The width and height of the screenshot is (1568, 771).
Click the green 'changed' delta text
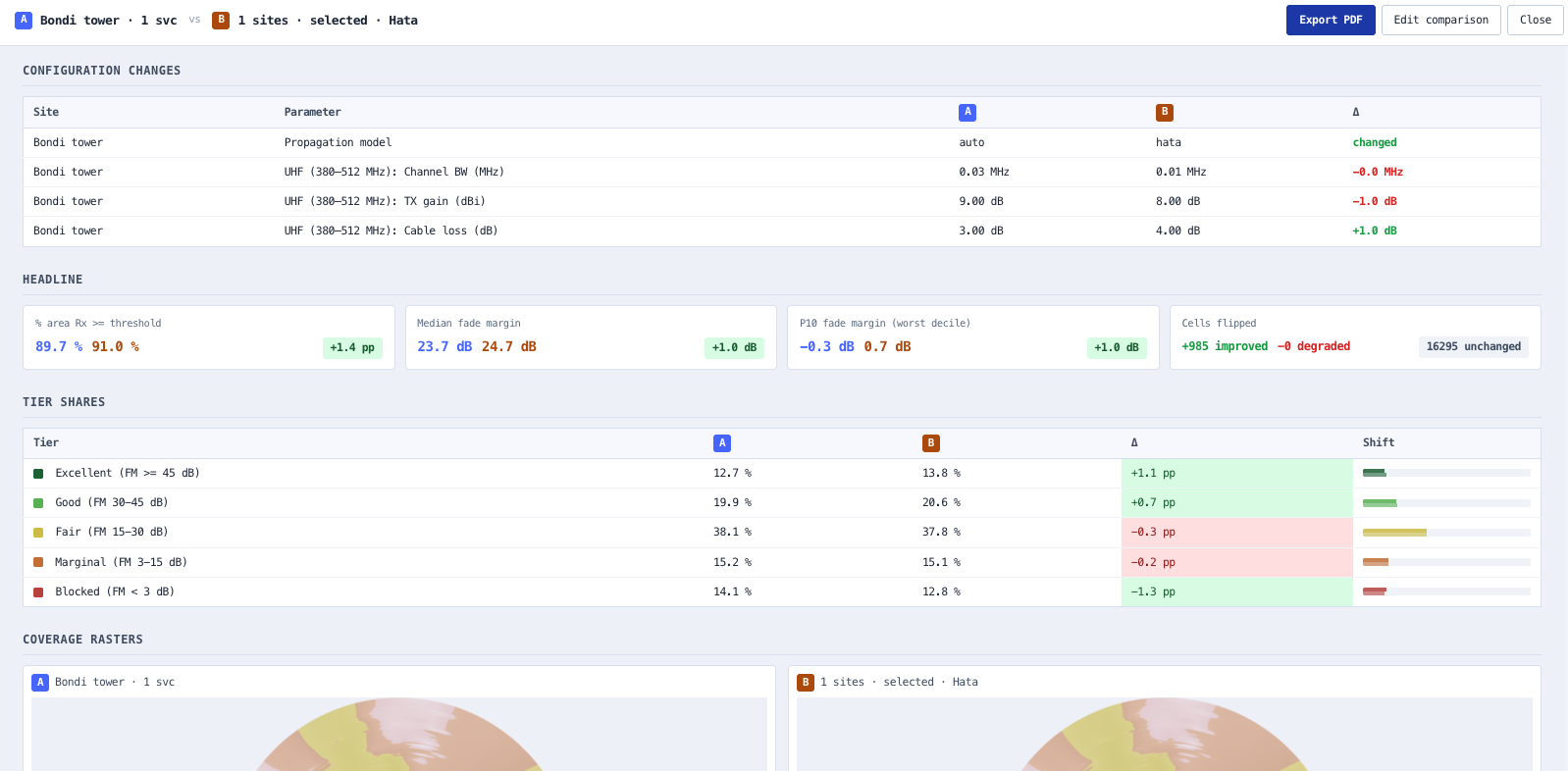tap(1375, 142)
